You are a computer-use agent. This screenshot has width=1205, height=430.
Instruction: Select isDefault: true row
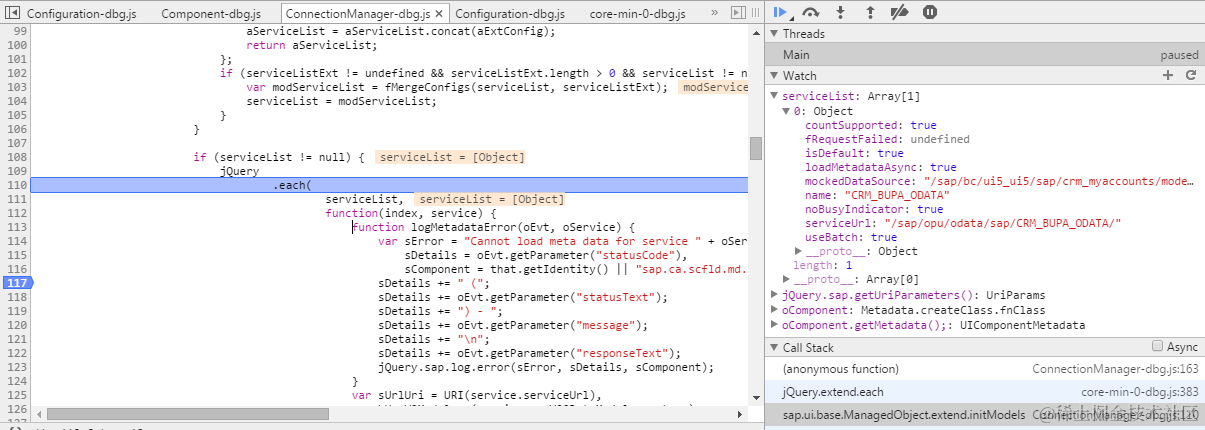[x=854, y=153]
